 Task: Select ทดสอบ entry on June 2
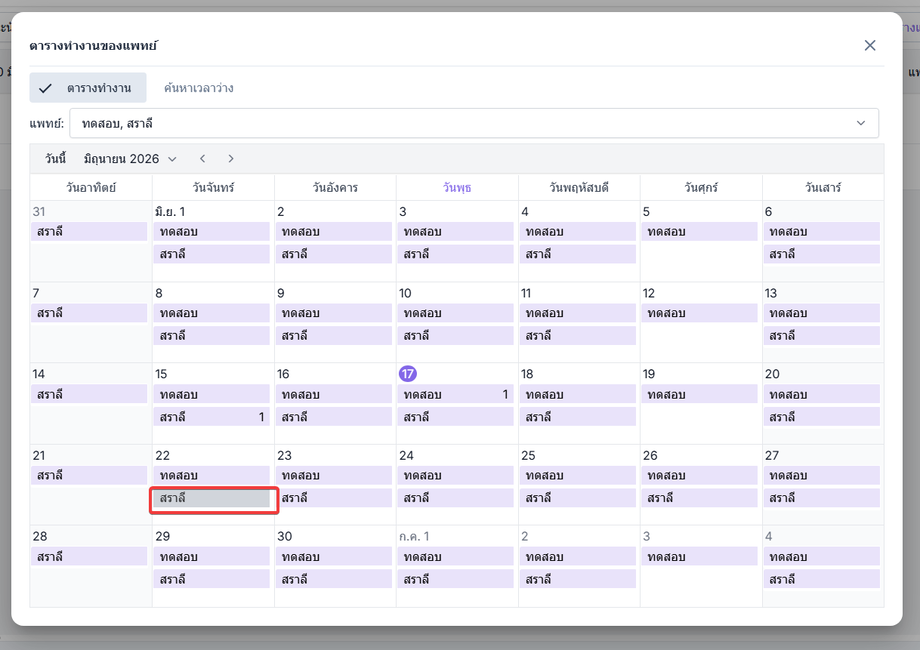point(333,232)
